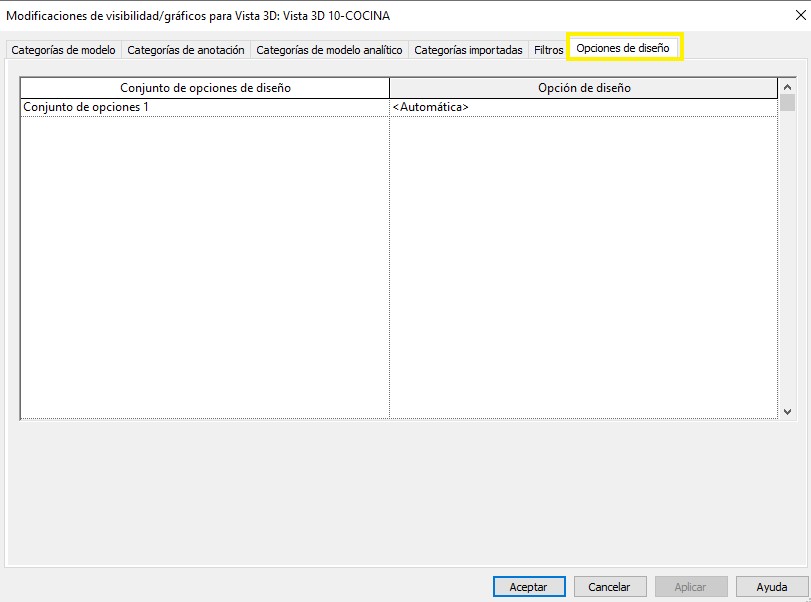The height and width of the screenshot is (602, 811).
Task: Click the dialog title bar text
Action: coord(198,16)
